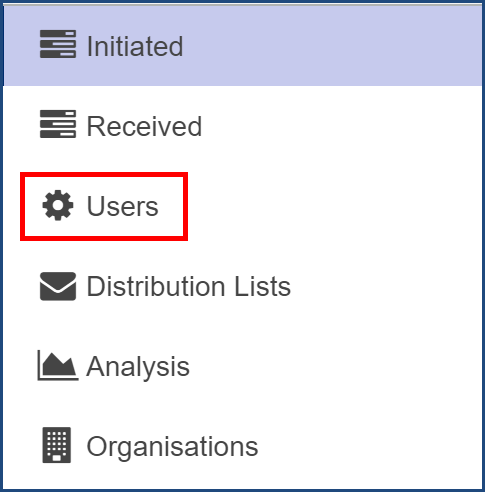Click the Received server-stack icon
The width and height of the screenshot is (485, 492).
click(58, 124)
